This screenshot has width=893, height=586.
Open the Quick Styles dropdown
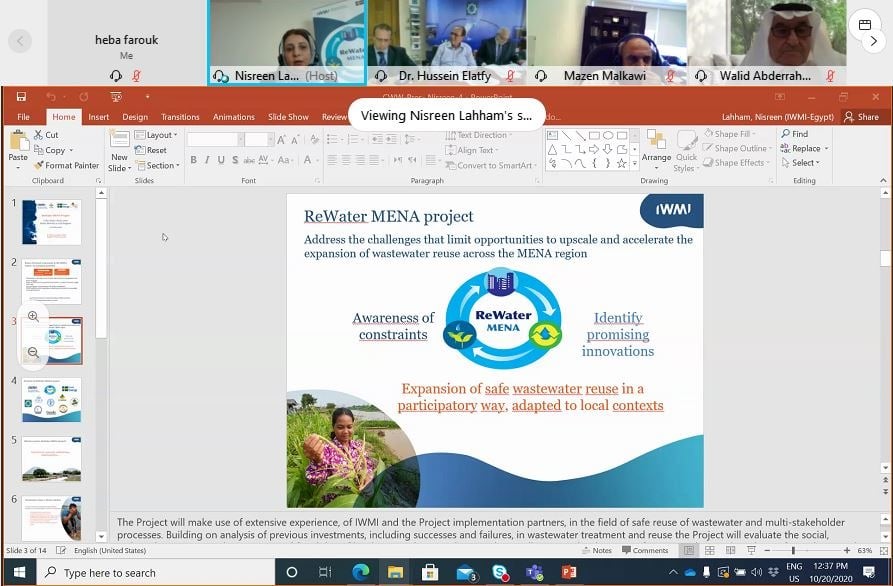686,151
